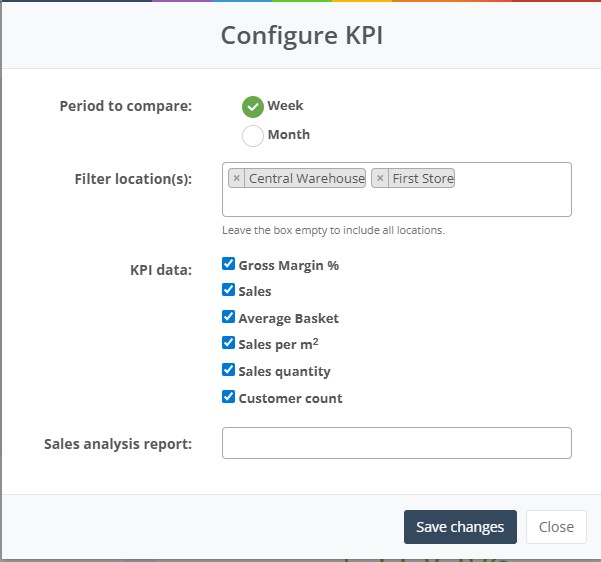
Task: Click the 'Sales analysis report:' label
Action: (x=118, y=444)
